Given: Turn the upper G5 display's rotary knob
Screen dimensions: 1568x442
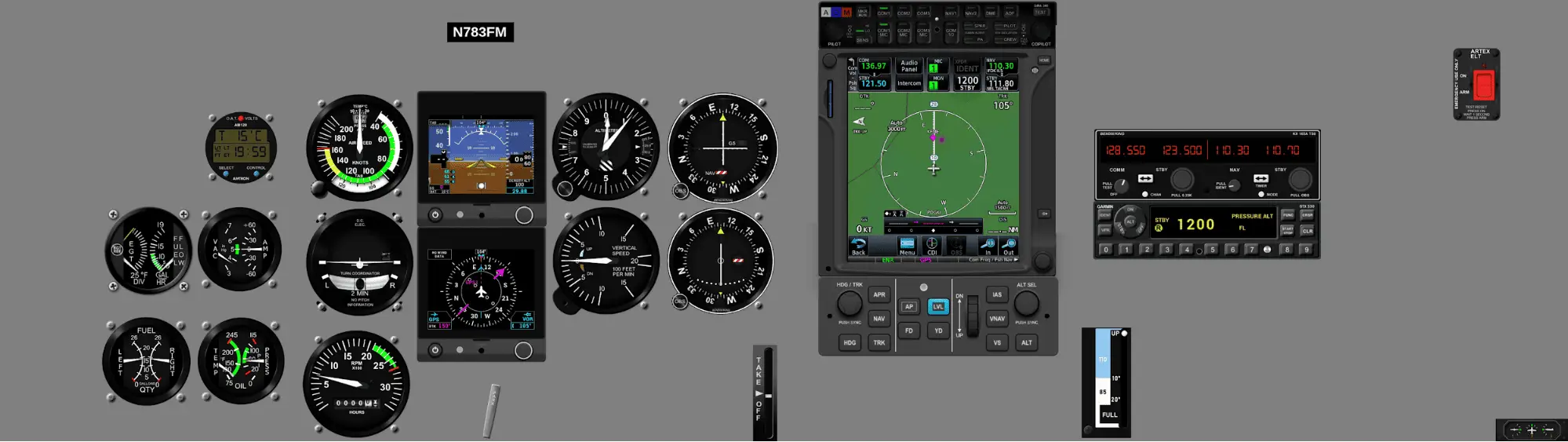Looking at the screenshot, I should 524,215.
